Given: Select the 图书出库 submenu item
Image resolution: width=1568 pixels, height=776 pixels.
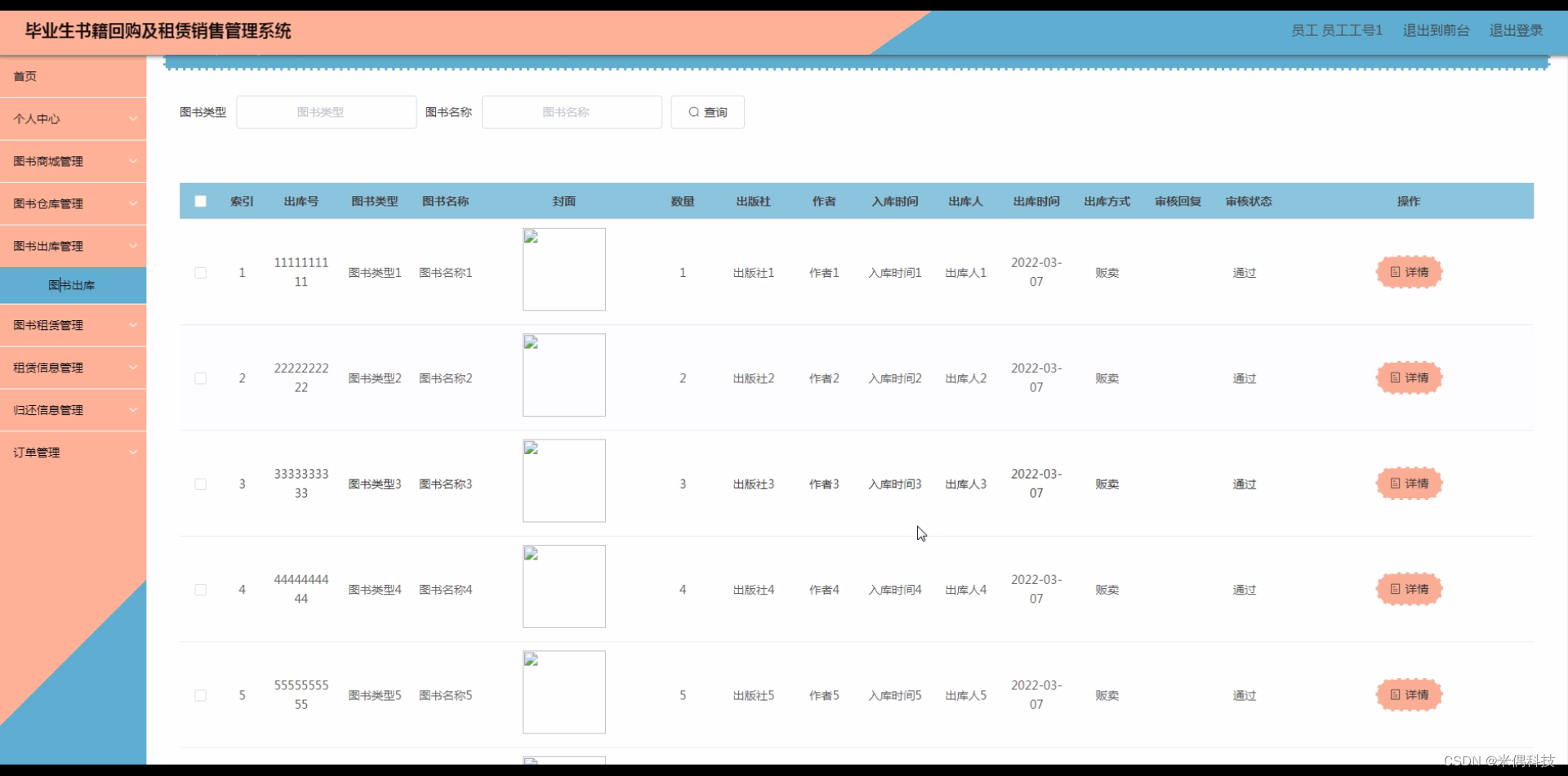Looking at the screenshot, I should pyautogui.click(x=73, y=285).
